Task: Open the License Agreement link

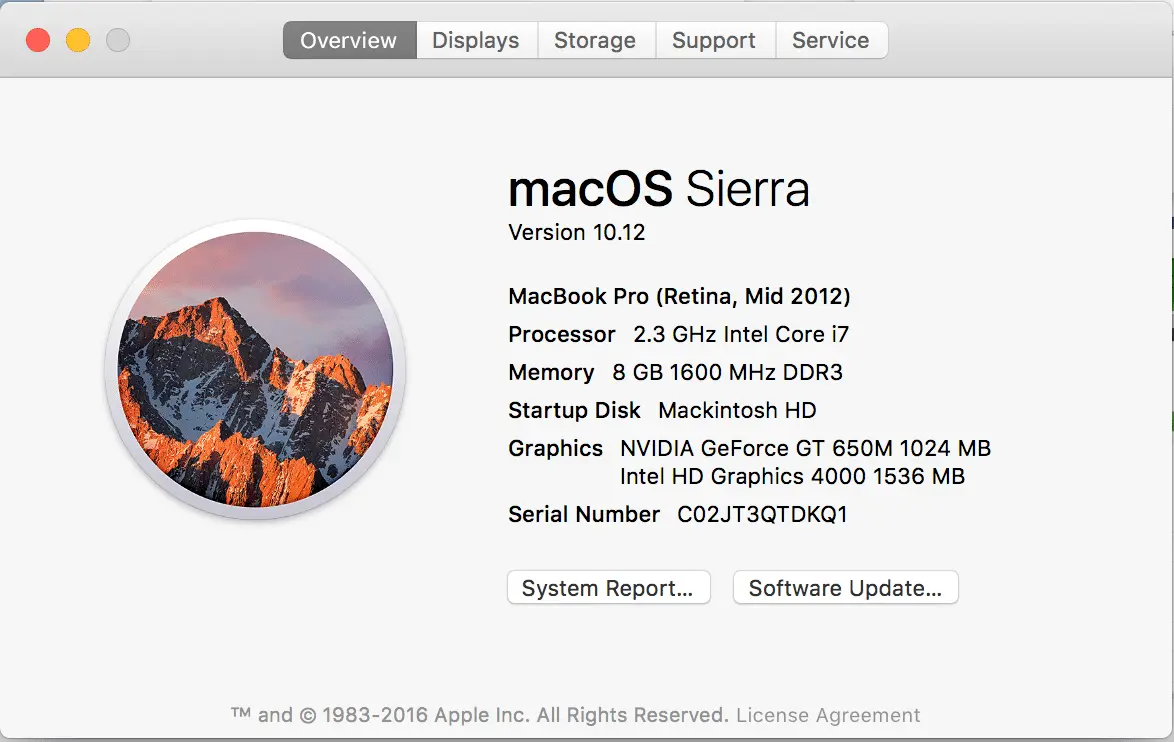Action: coord(828,716)
